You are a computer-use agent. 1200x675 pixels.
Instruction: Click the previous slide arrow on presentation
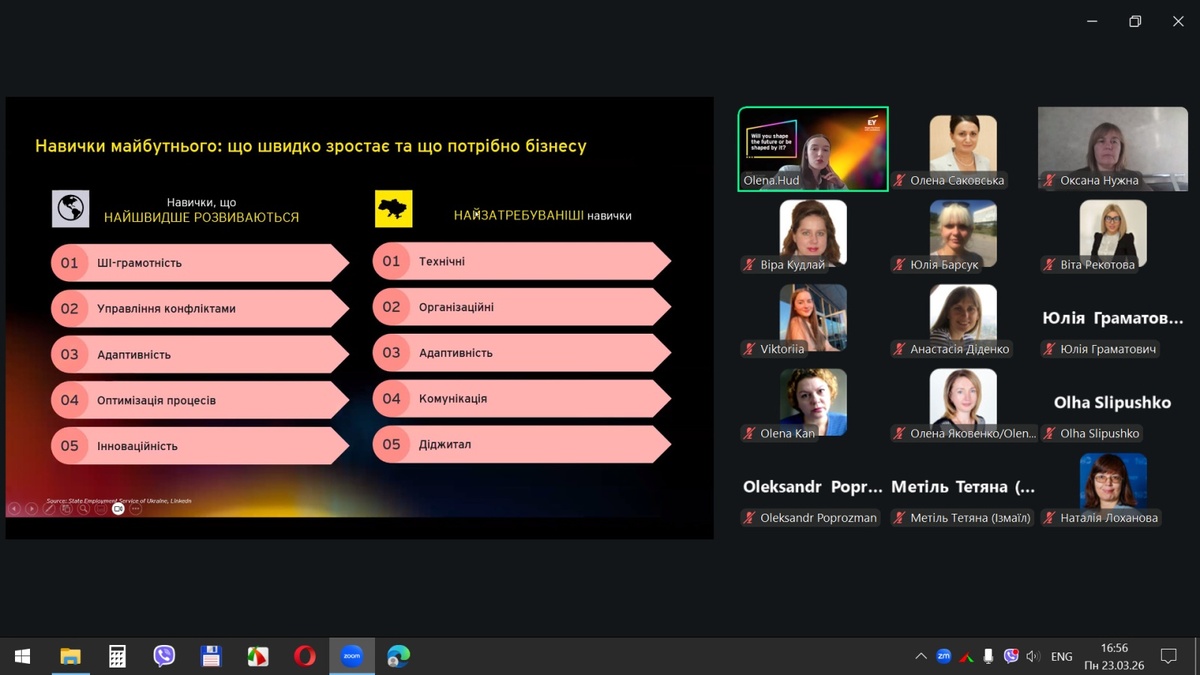tap(14, 509)
